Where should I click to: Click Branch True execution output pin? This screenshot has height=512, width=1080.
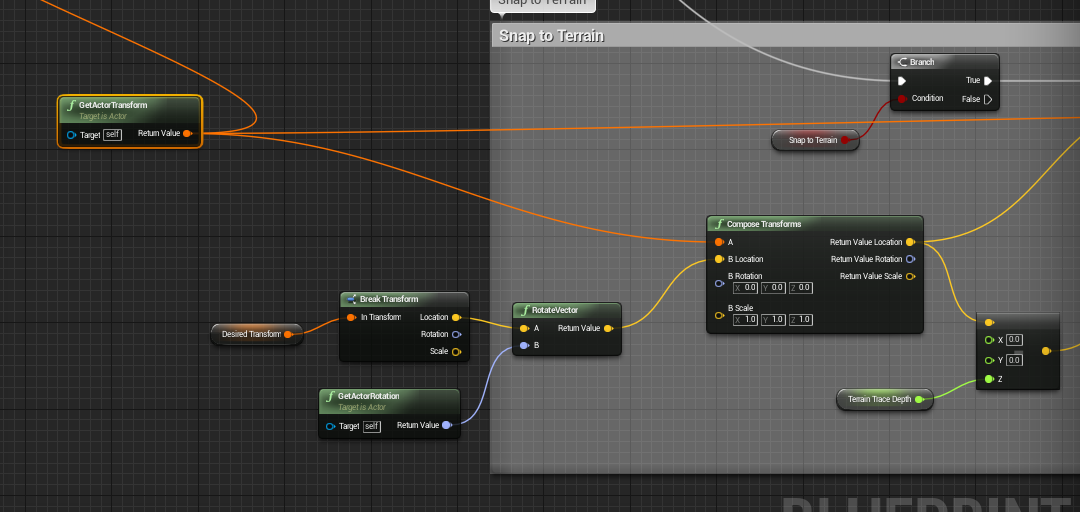click(988, 81)
